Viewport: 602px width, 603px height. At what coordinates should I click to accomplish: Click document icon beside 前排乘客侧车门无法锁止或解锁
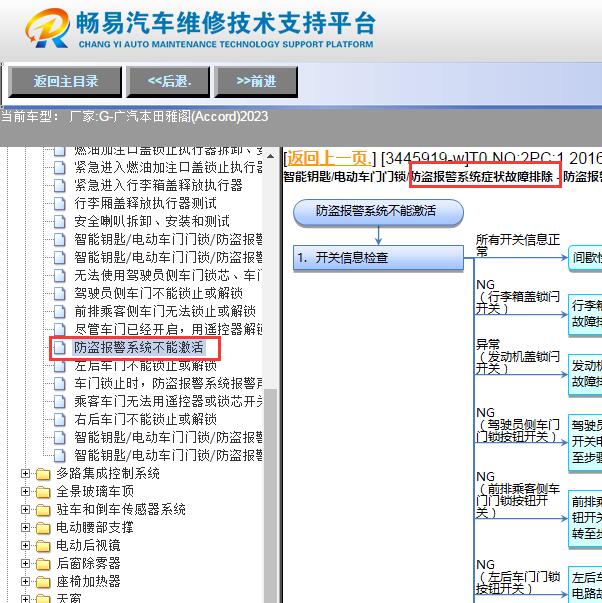click(59, 311)
